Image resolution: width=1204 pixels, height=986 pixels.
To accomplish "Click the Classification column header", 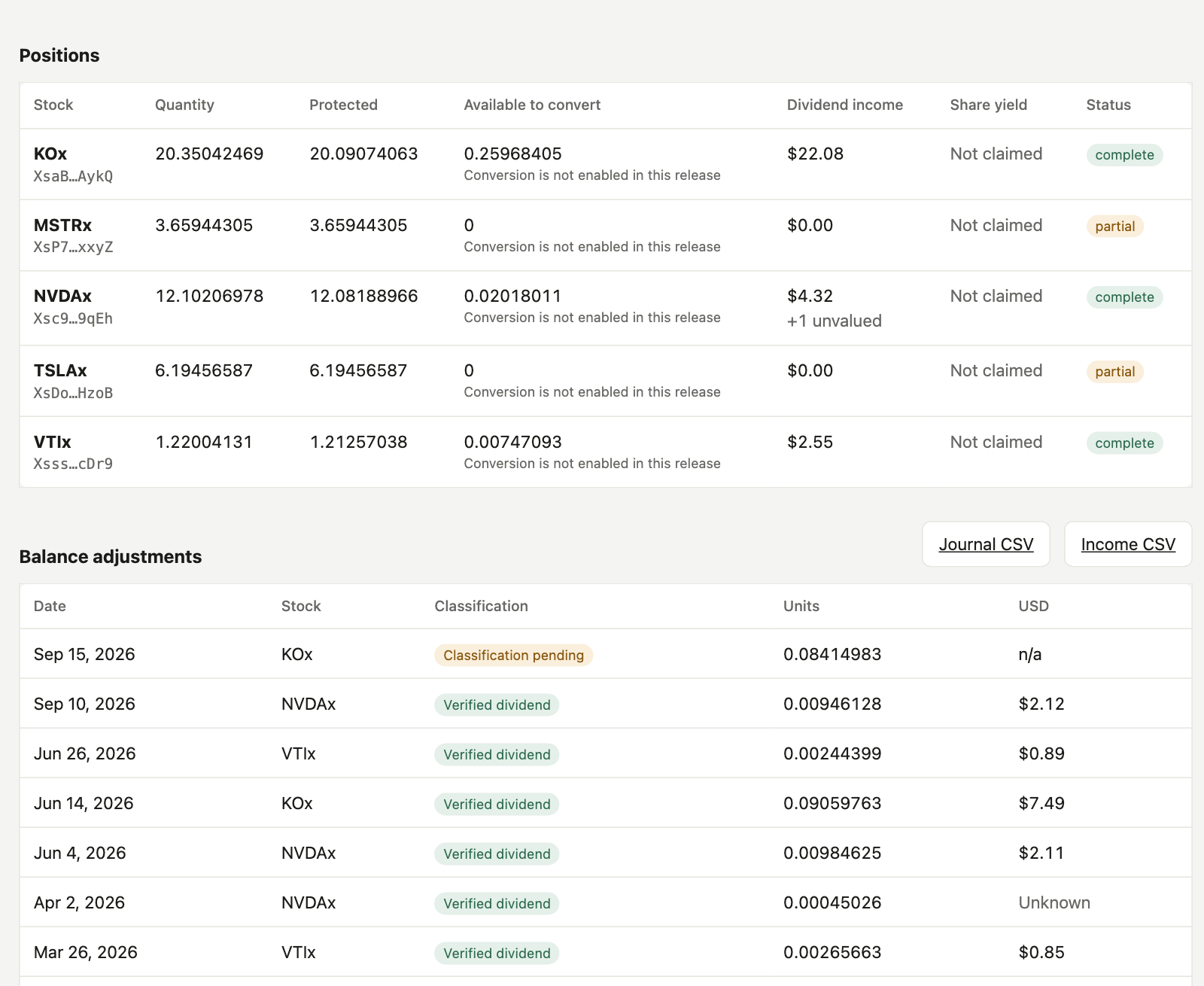I will point(481,606).
